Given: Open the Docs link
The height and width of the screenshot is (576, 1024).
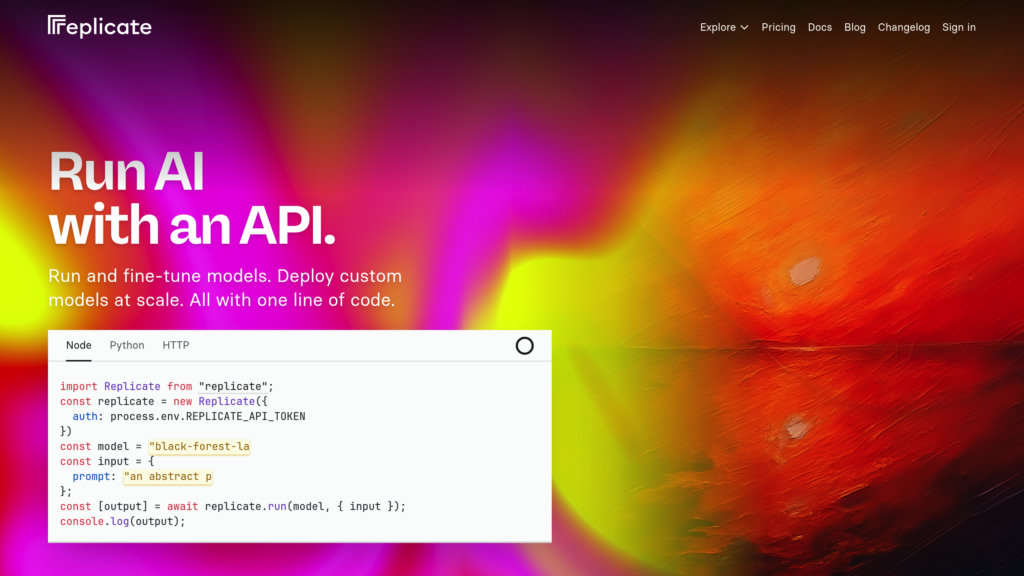Looking at the screenshot, I should pos(819,27).
